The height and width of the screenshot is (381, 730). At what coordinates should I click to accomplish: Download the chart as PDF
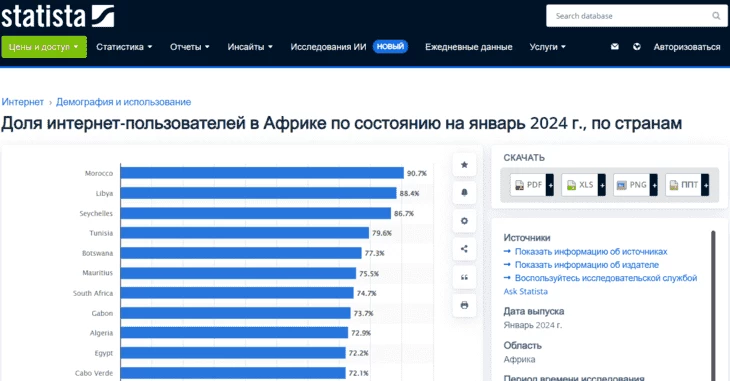[x=532, y=185]
